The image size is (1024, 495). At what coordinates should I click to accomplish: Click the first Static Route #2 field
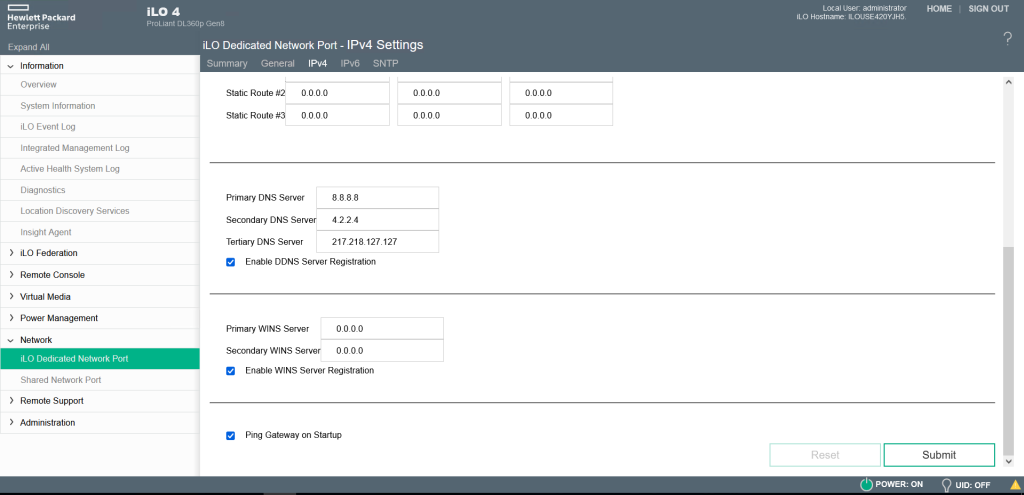tap(338, 93)
